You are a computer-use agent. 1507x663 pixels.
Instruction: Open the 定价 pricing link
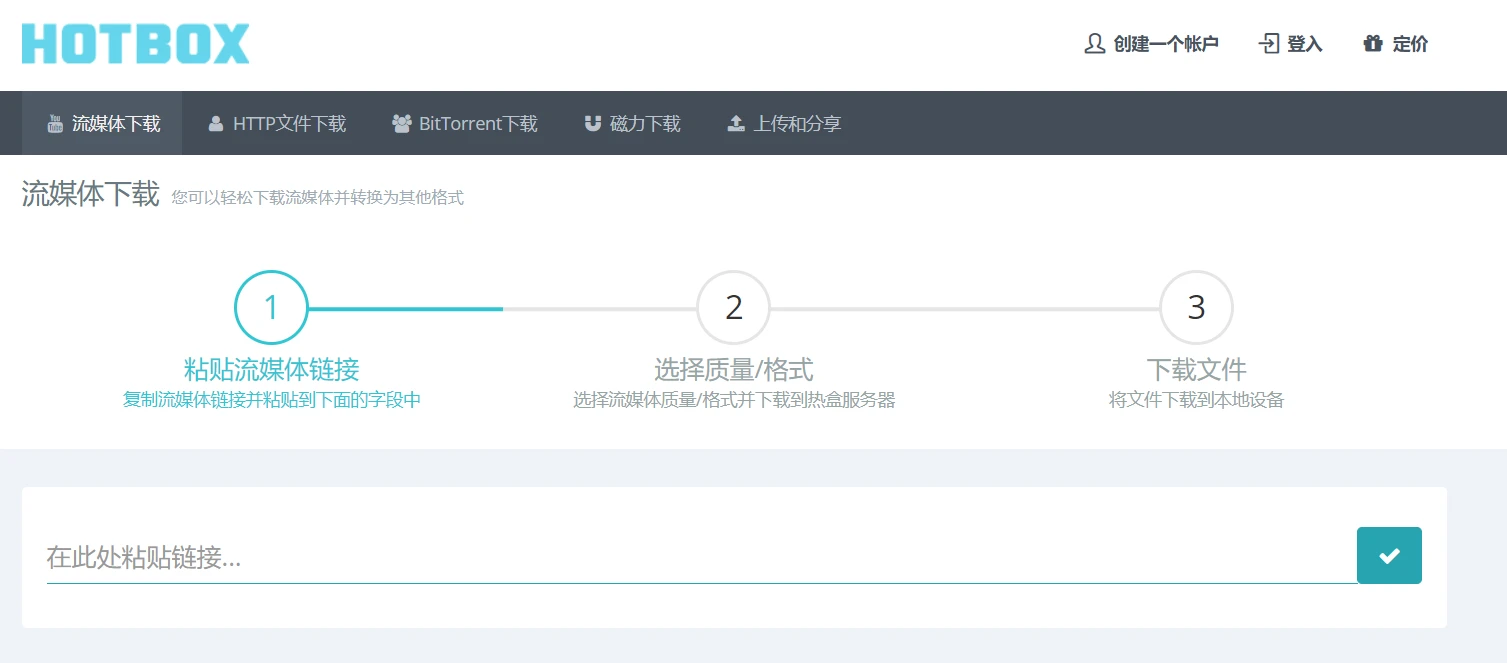pyautogui.click(x=1396, y=44)
